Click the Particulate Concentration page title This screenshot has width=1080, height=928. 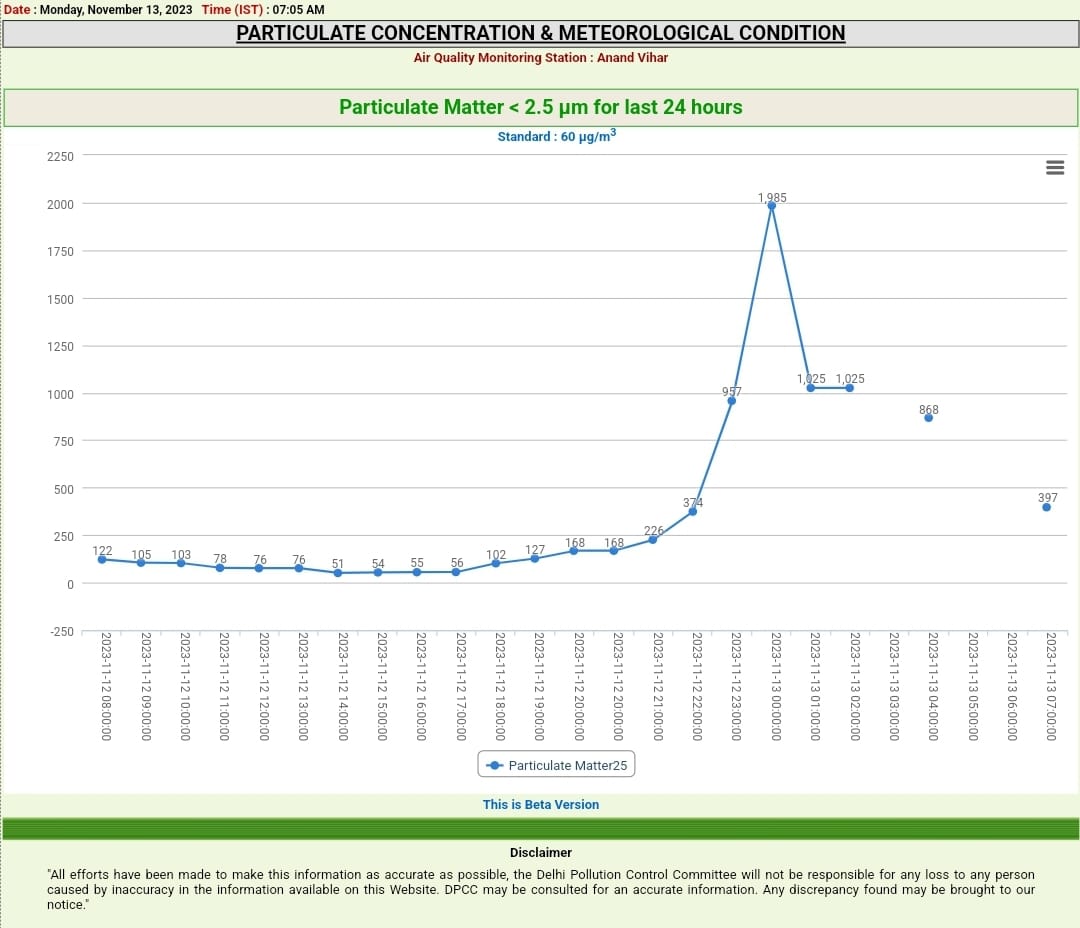pyautogui.click(x=540, y=33)
